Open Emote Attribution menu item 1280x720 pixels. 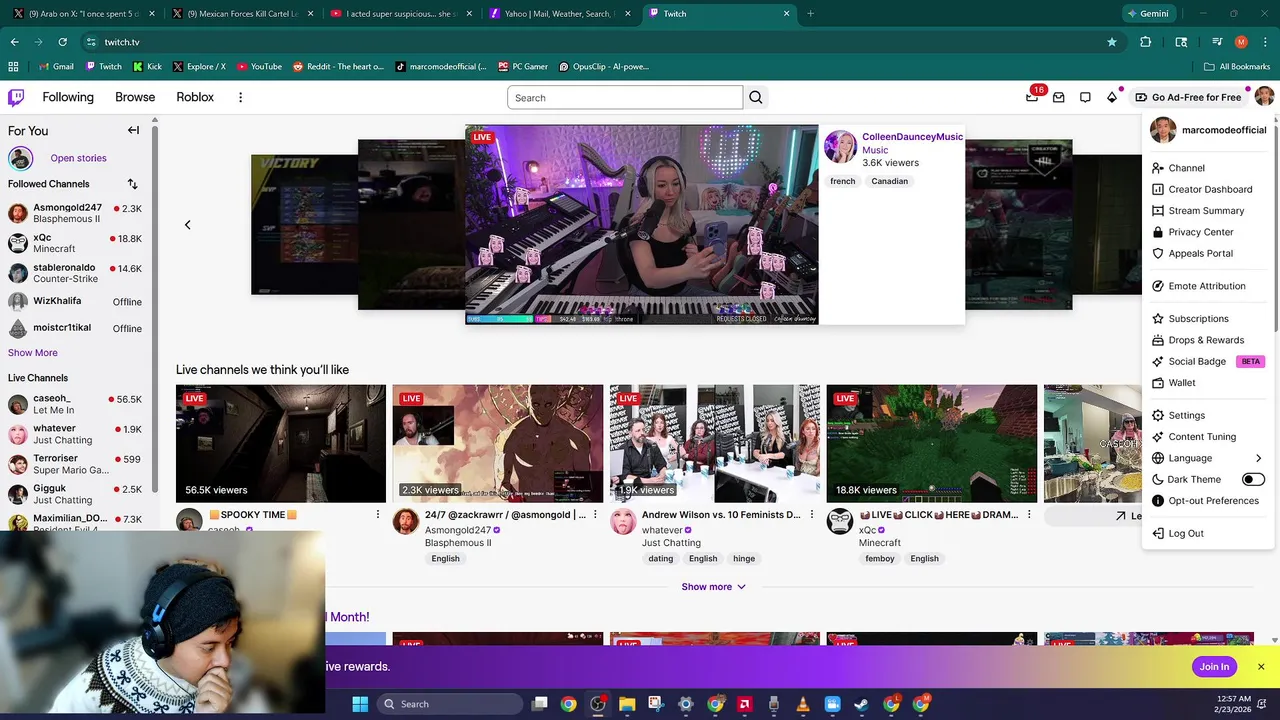pos(1209,286)
